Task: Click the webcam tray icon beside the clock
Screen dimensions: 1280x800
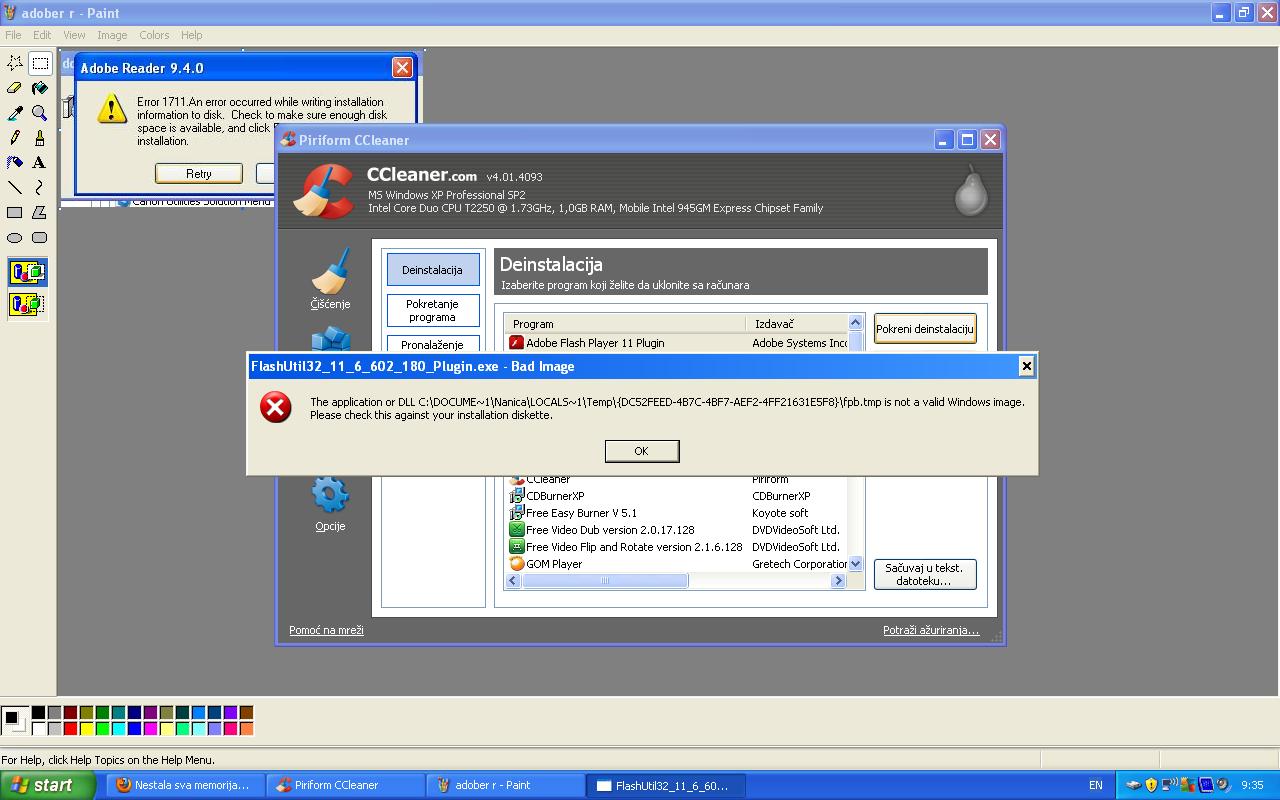Action: [x=1222, y=785]
